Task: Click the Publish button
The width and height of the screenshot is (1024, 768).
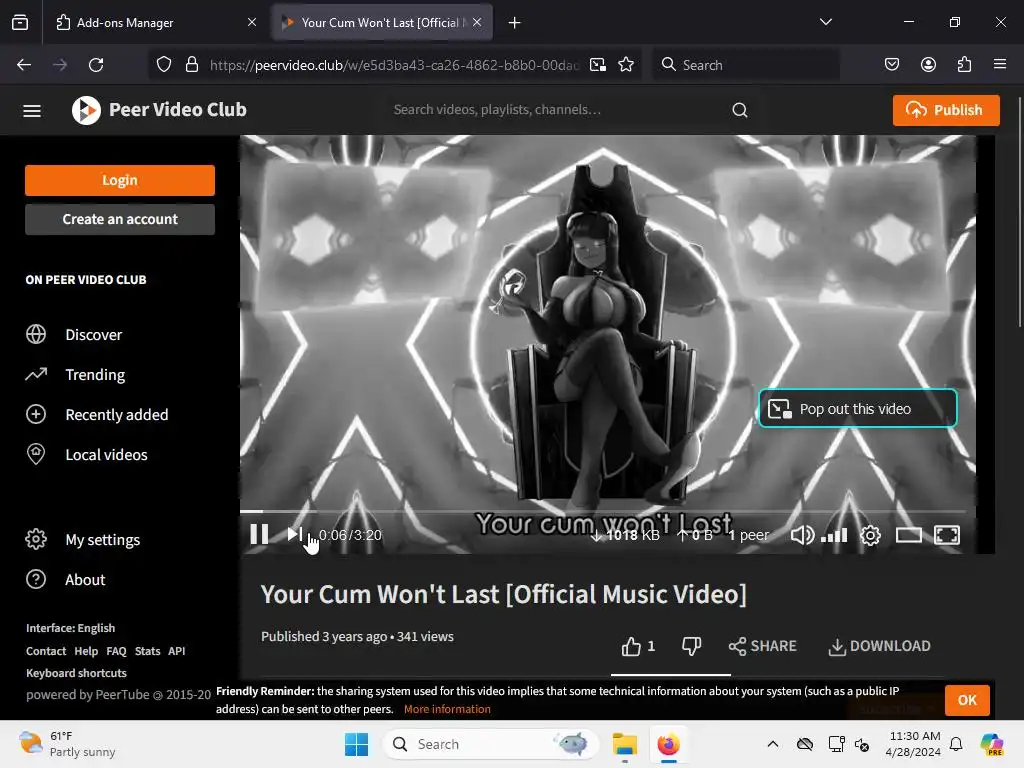Action: point(946,110)
